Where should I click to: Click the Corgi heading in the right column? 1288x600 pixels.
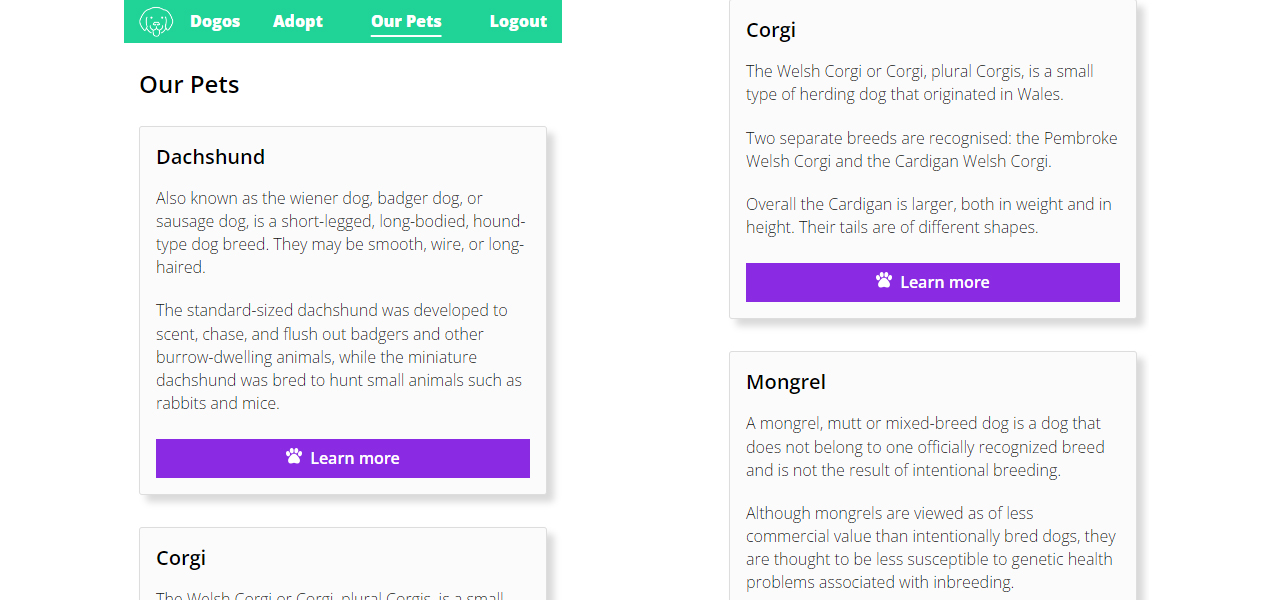pyautogui.click(x=771, y=30)
